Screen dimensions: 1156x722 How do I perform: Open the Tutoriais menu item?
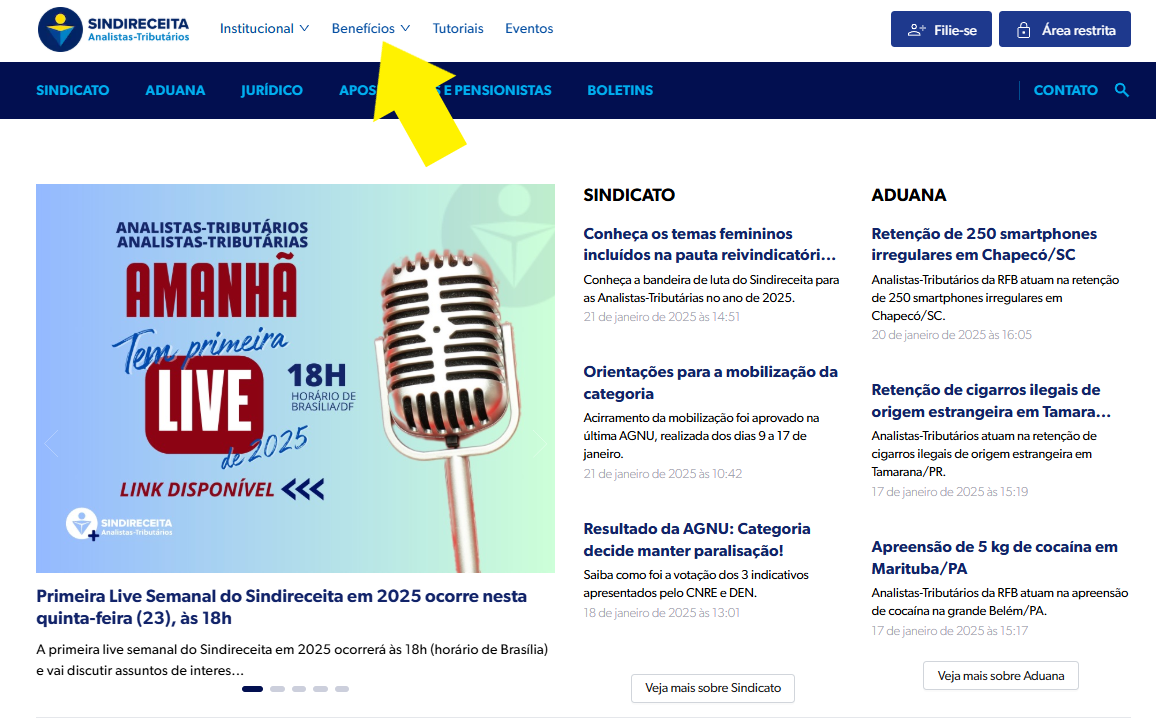pyautogui.click(x=458, y=29)
